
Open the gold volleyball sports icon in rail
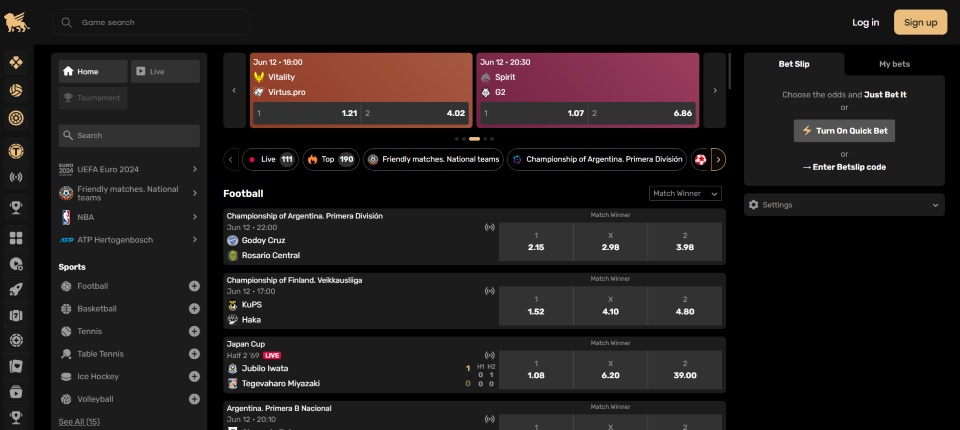tap(16, 90)
